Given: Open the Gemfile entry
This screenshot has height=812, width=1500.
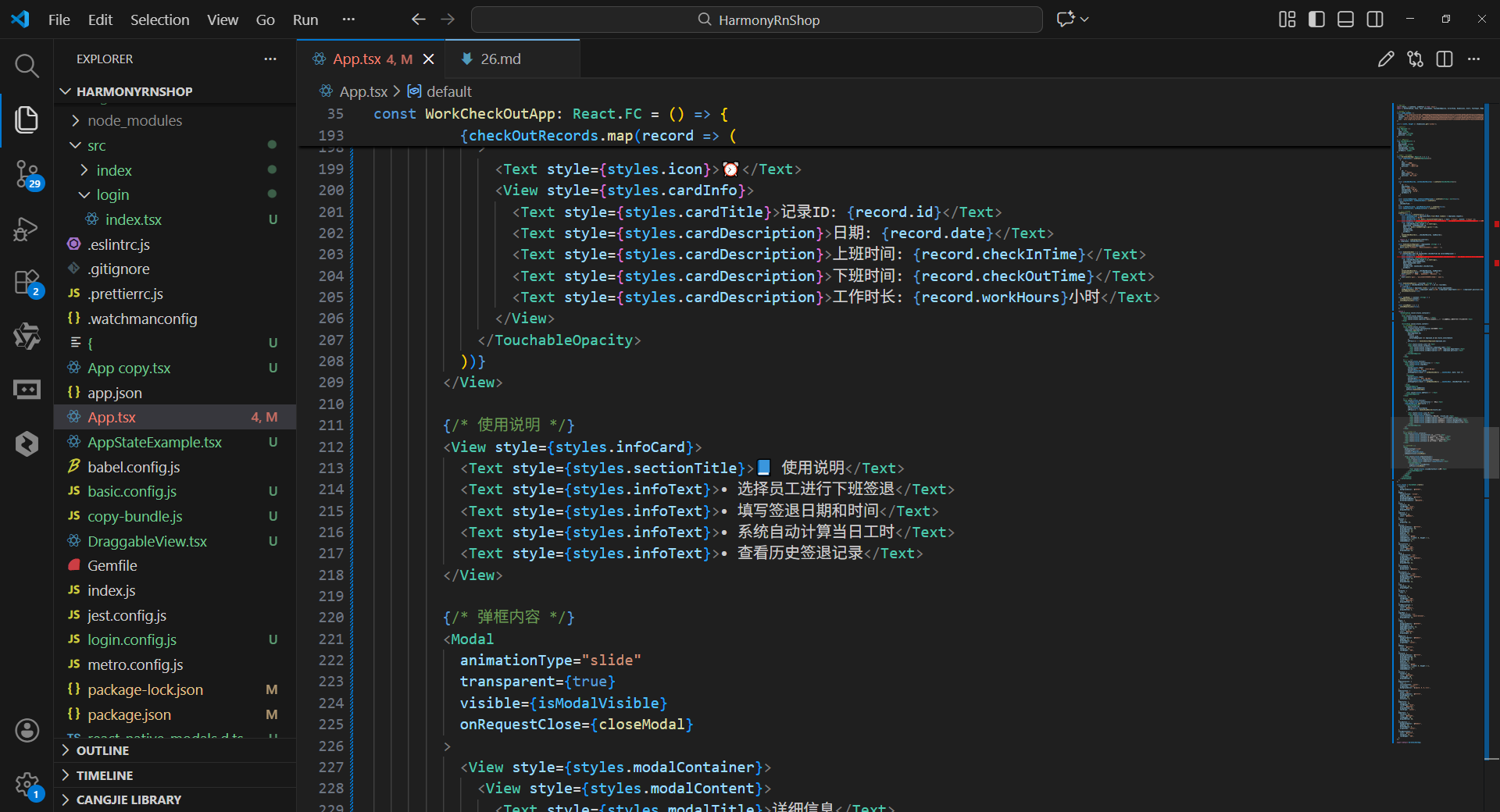Looking at the screenshot, I should click(175, 565).
